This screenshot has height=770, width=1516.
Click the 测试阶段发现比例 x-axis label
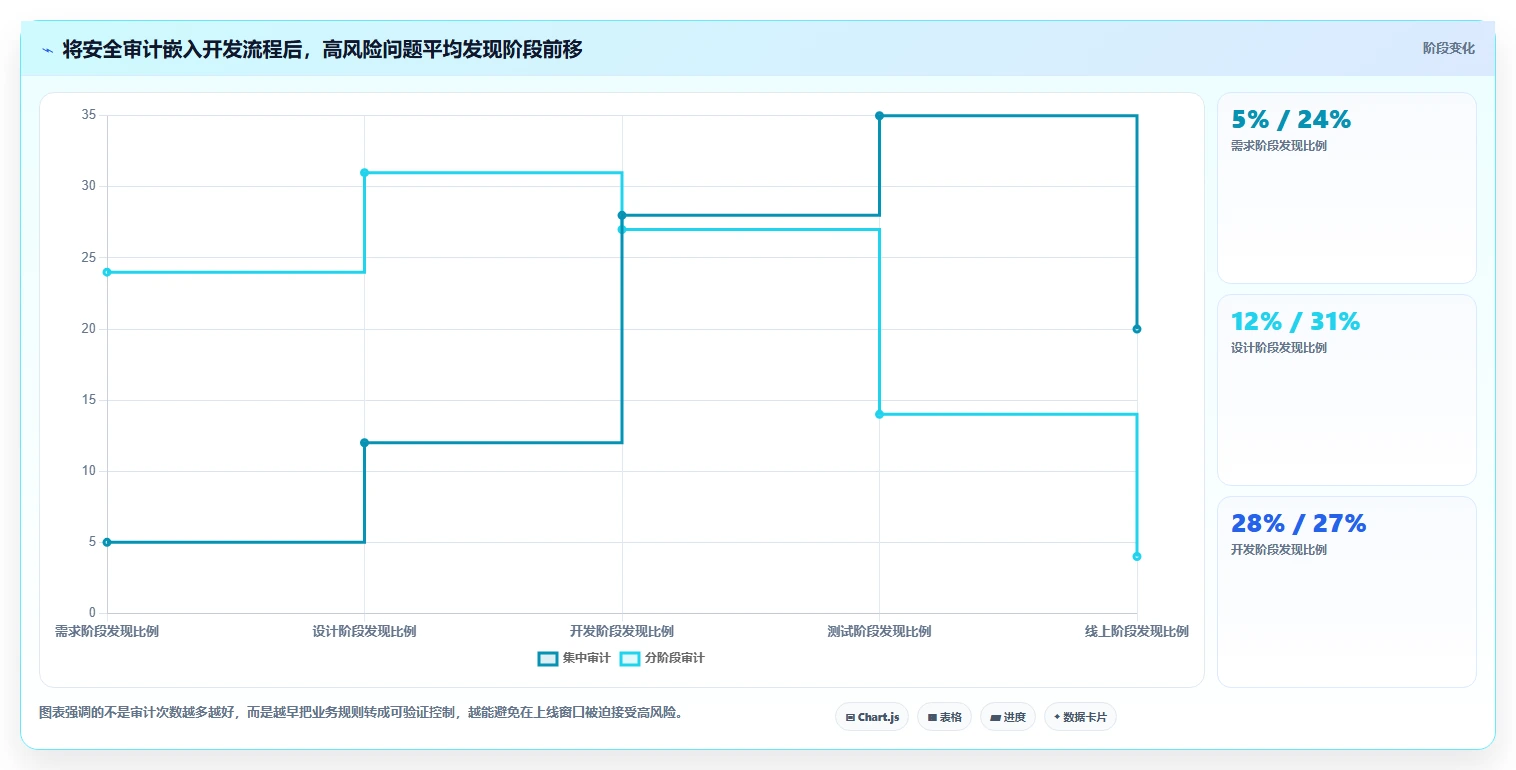tap(880, 631)
